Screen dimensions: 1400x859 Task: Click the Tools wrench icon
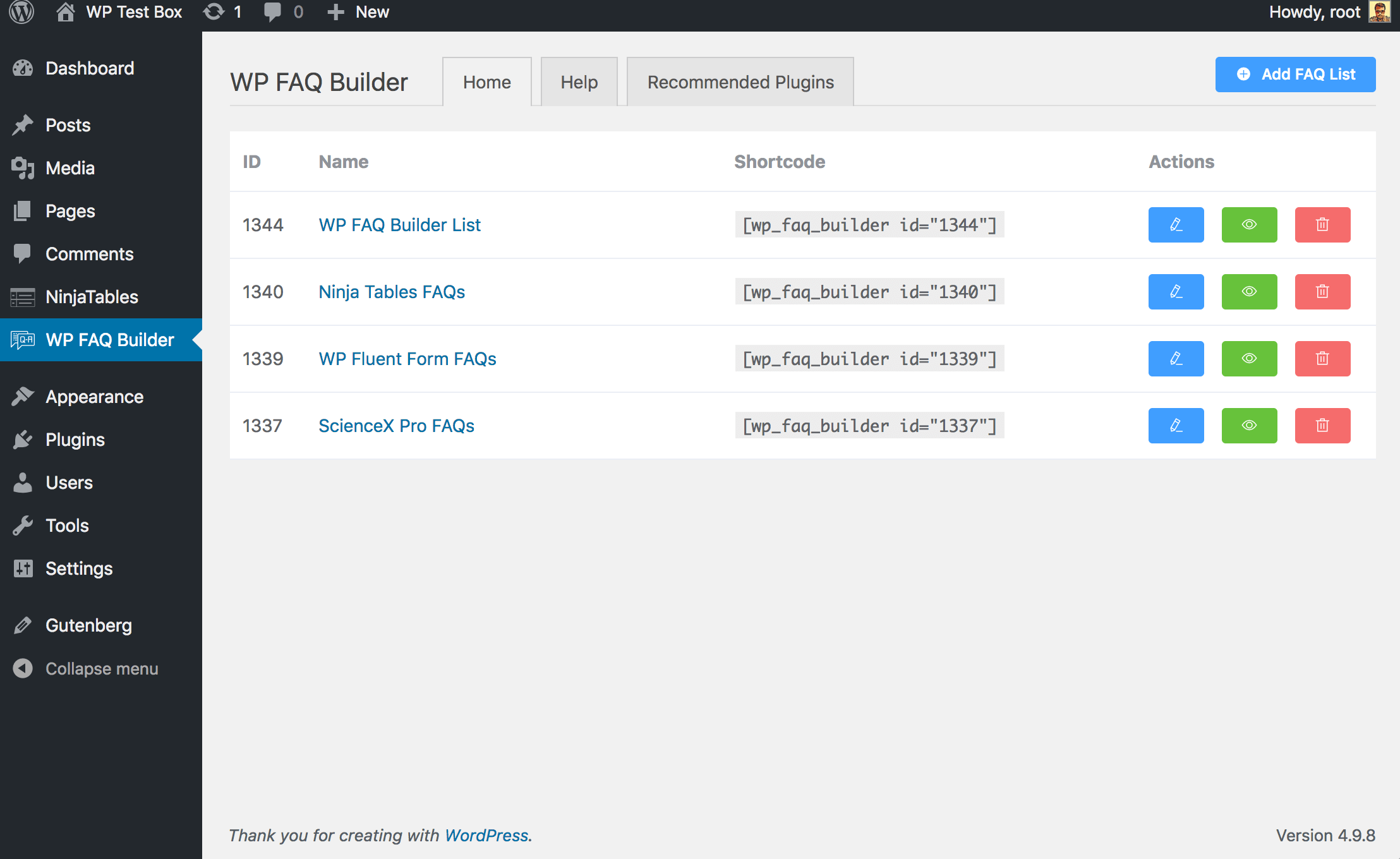coord(23,526)
